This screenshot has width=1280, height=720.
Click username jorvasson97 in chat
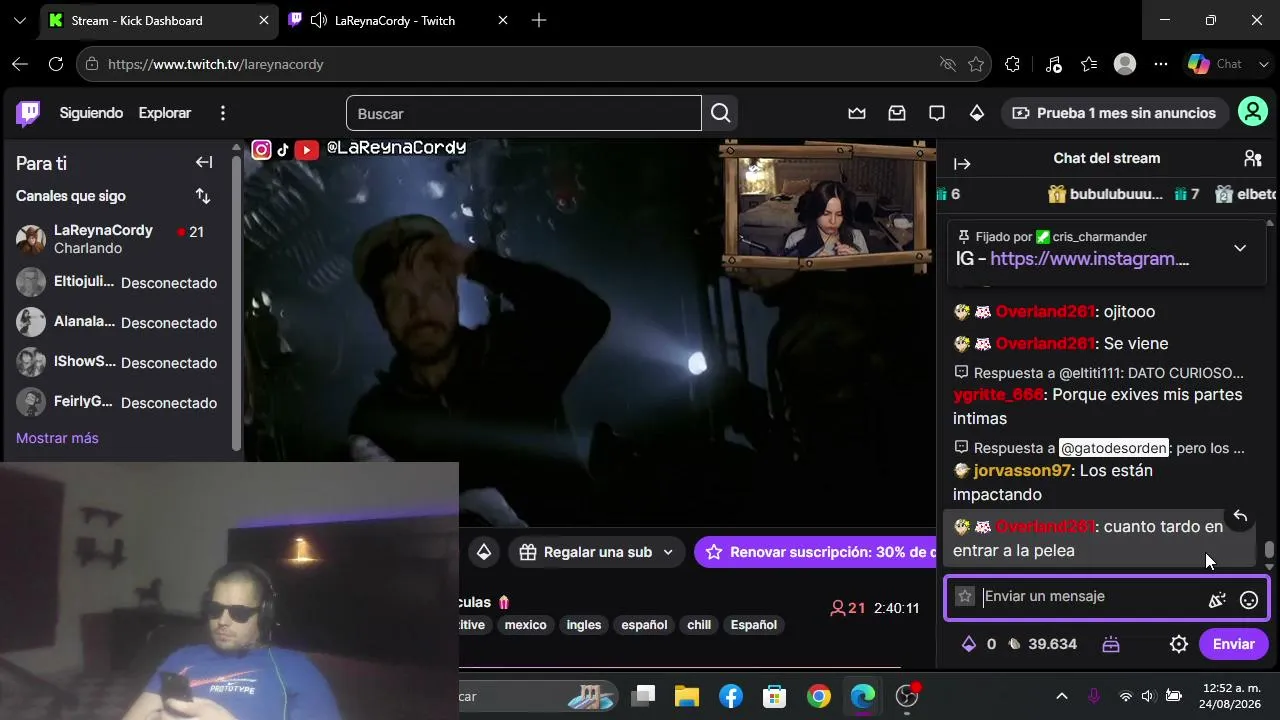pyautogui.click(x=1022, y=471)
